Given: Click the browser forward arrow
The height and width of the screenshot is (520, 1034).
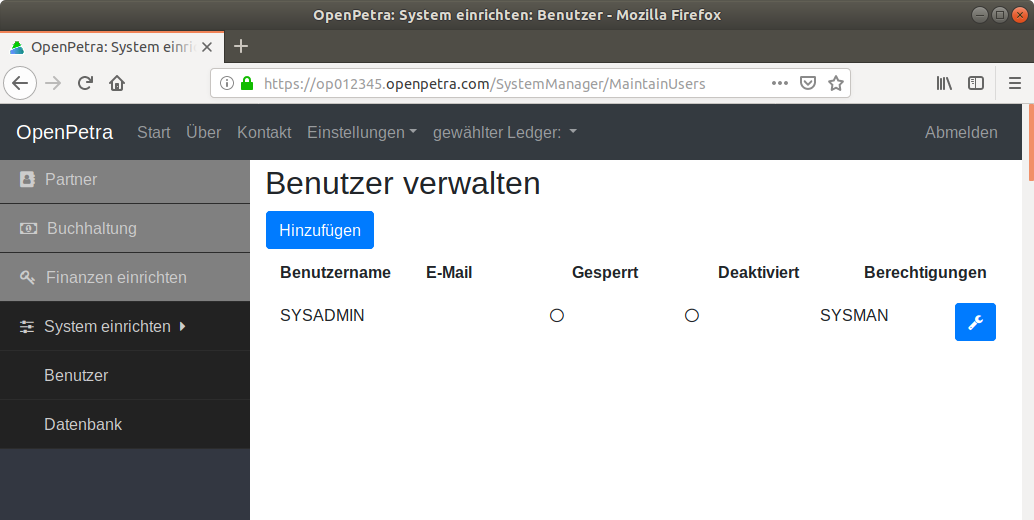Looking at the screenshot, I should (x=53, y=83).
